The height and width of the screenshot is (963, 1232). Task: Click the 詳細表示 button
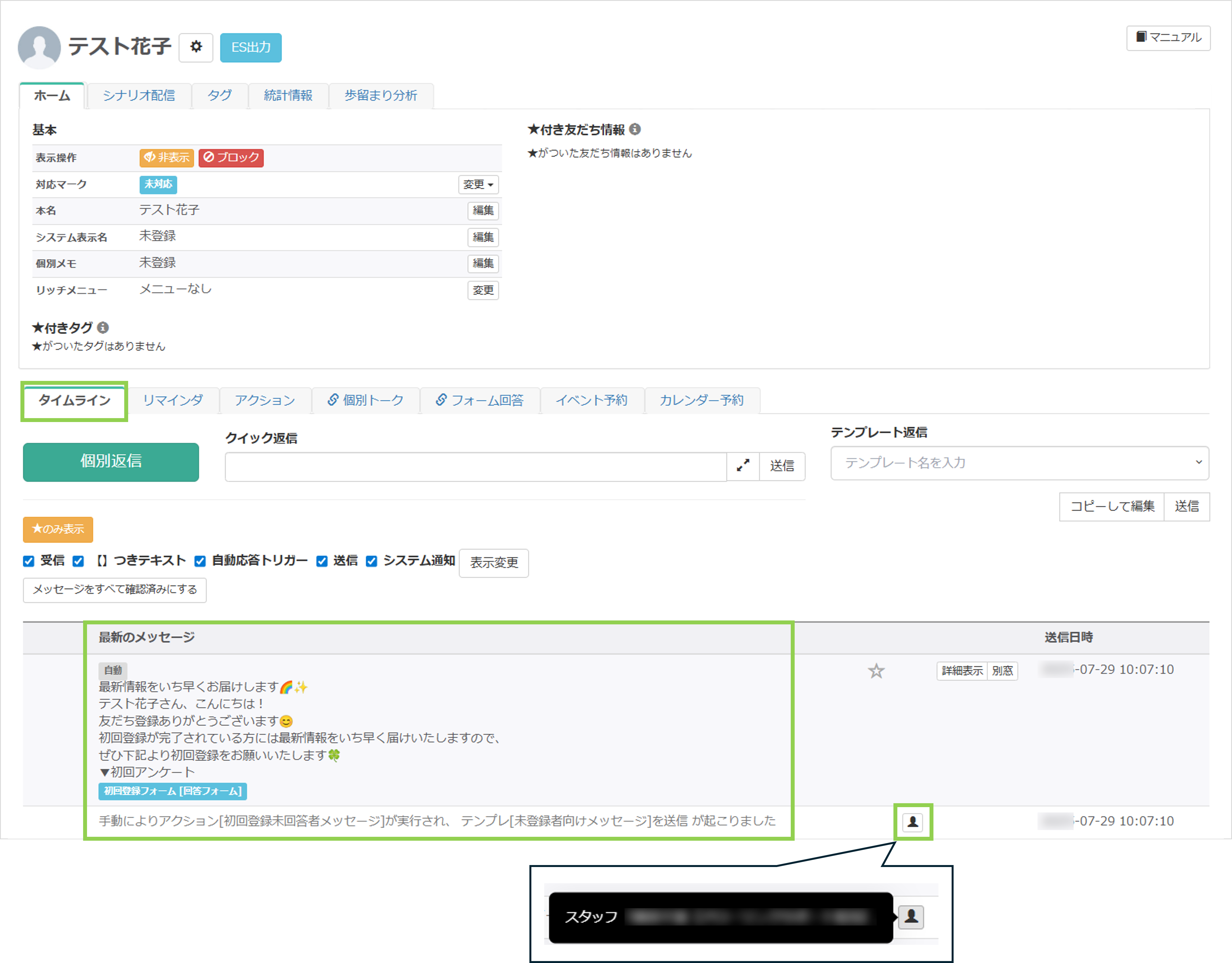[x=962, y=671]
